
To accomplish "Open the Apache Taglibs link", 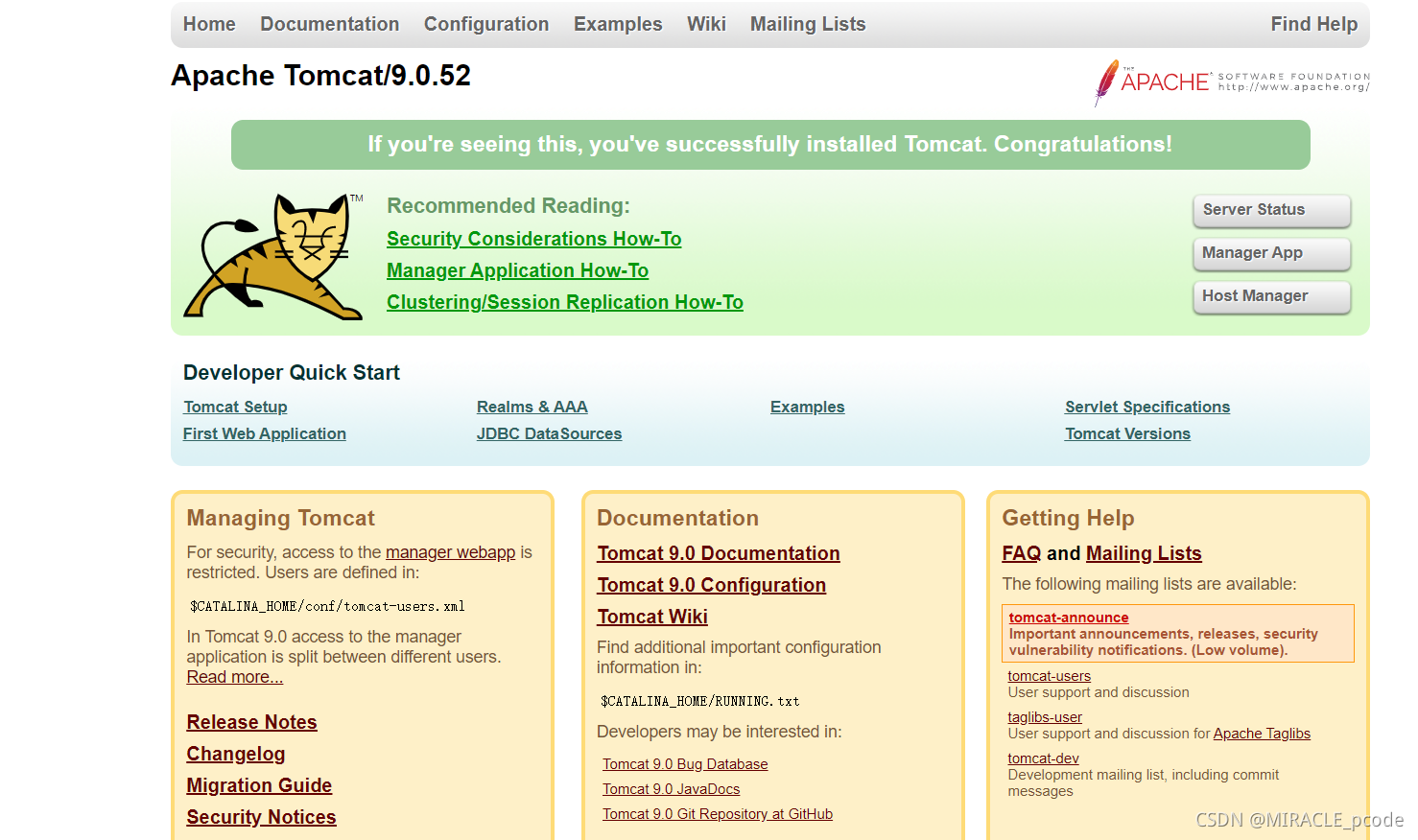I will coord(1262,734).
